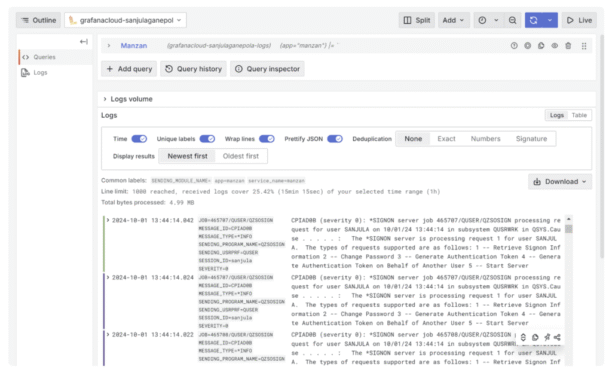Viewport: 612px width, 369px height.
Task: Click the log list scroll up arrow
Action: pyautogui.click(x=569, y=219)
